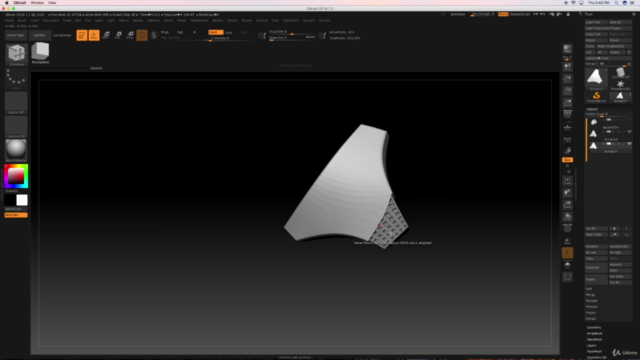Toggle the Zadd mode button
The image size is (640, 360).
click(216, 32)
